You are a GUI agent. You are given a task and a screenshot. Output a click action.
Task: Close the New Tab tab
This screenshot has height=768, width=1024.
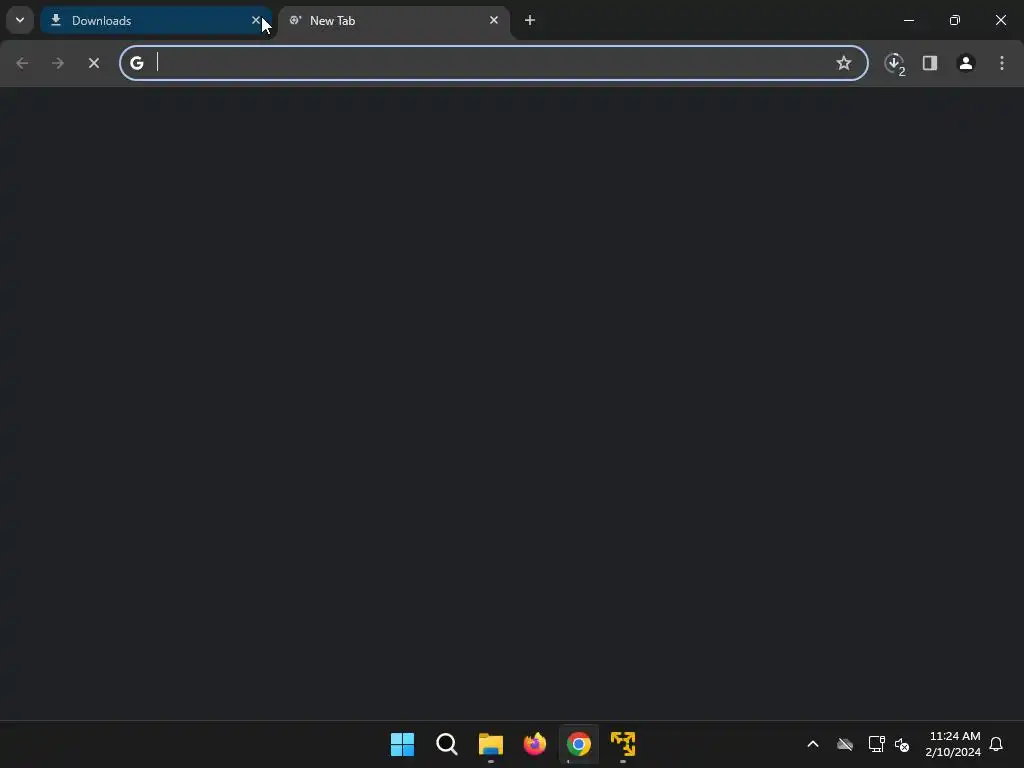[494, 20]
